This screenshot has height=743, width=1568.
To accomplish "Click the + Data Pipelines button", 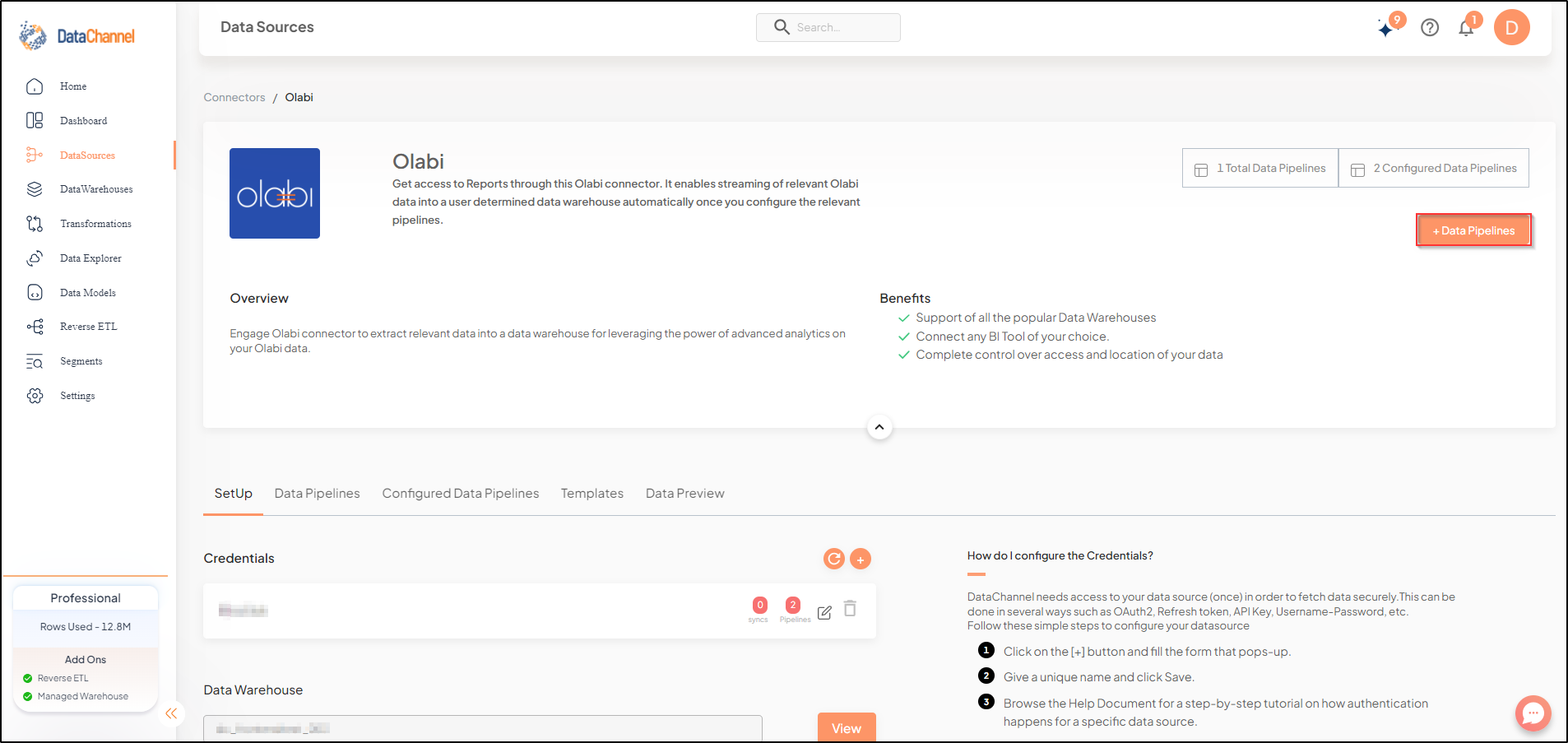I will click(x=1473, y=230).
